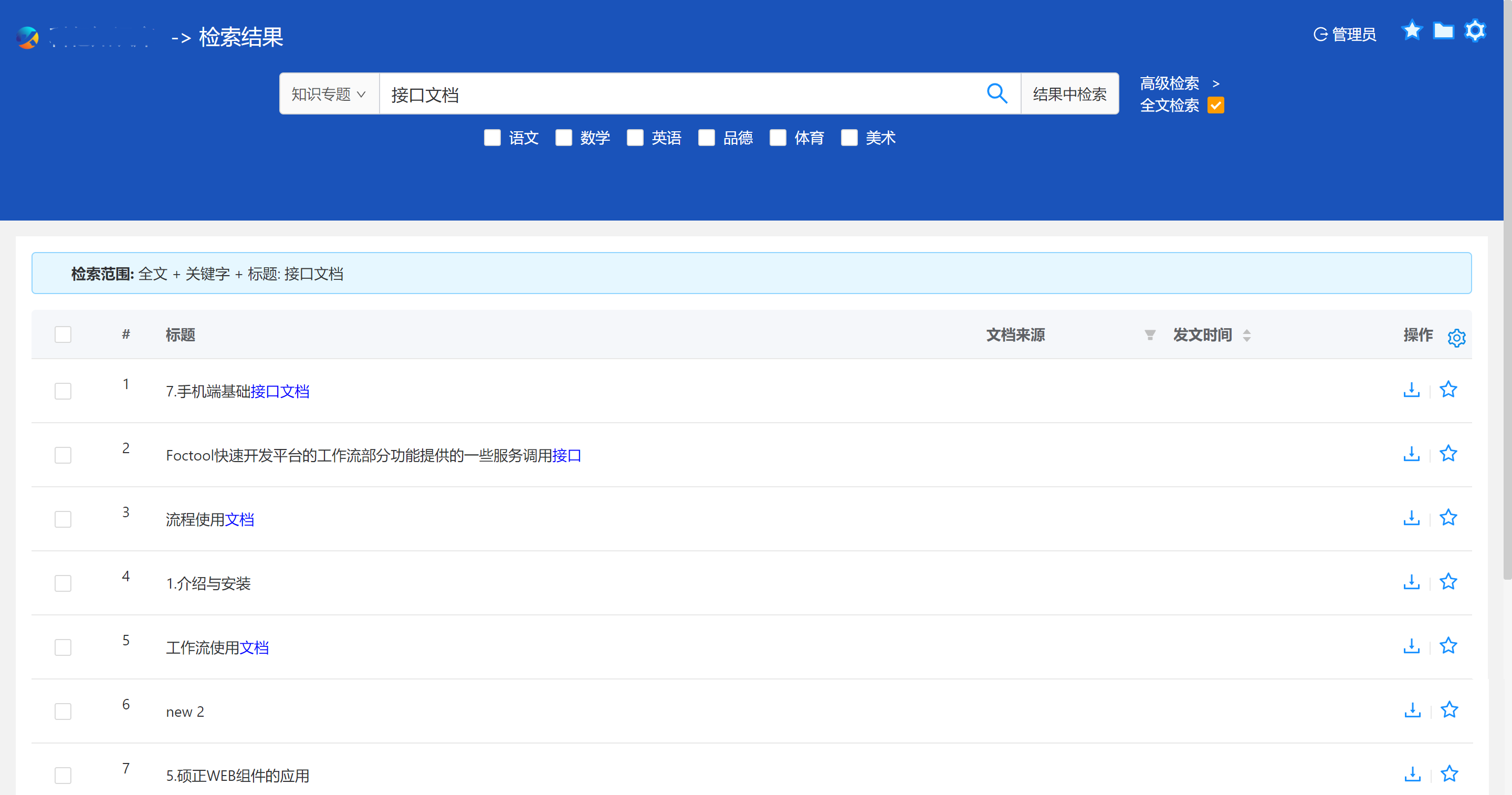Click the magnifier search icon
The width and height of the screenshot is (1512, 795).
pyautogui.click(x=996, y=93)
